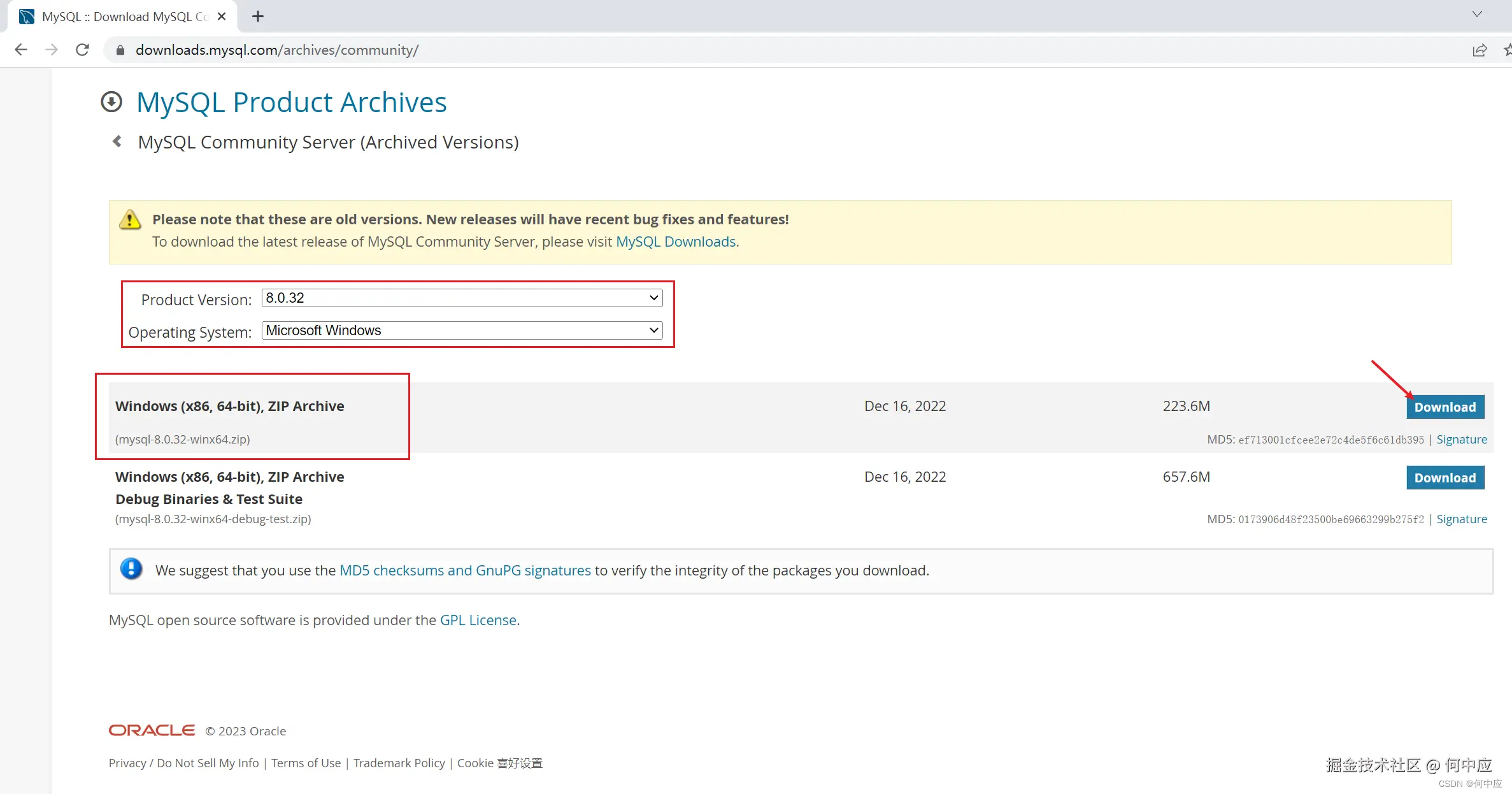Select the MySQL Download browser tab

pyautogui.click(x=121, y=17)
